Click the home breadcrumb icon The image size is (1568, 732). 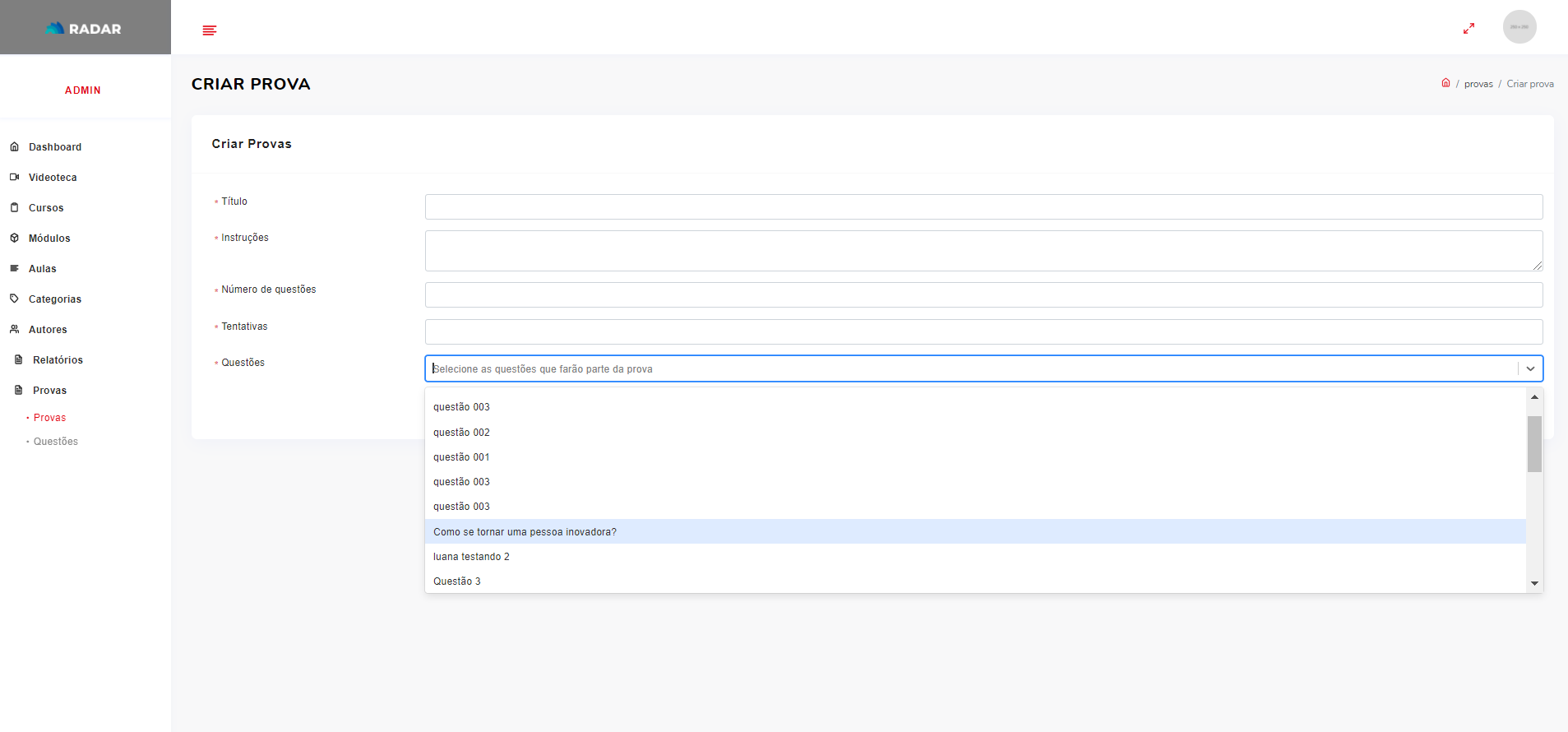(1445, 83)
